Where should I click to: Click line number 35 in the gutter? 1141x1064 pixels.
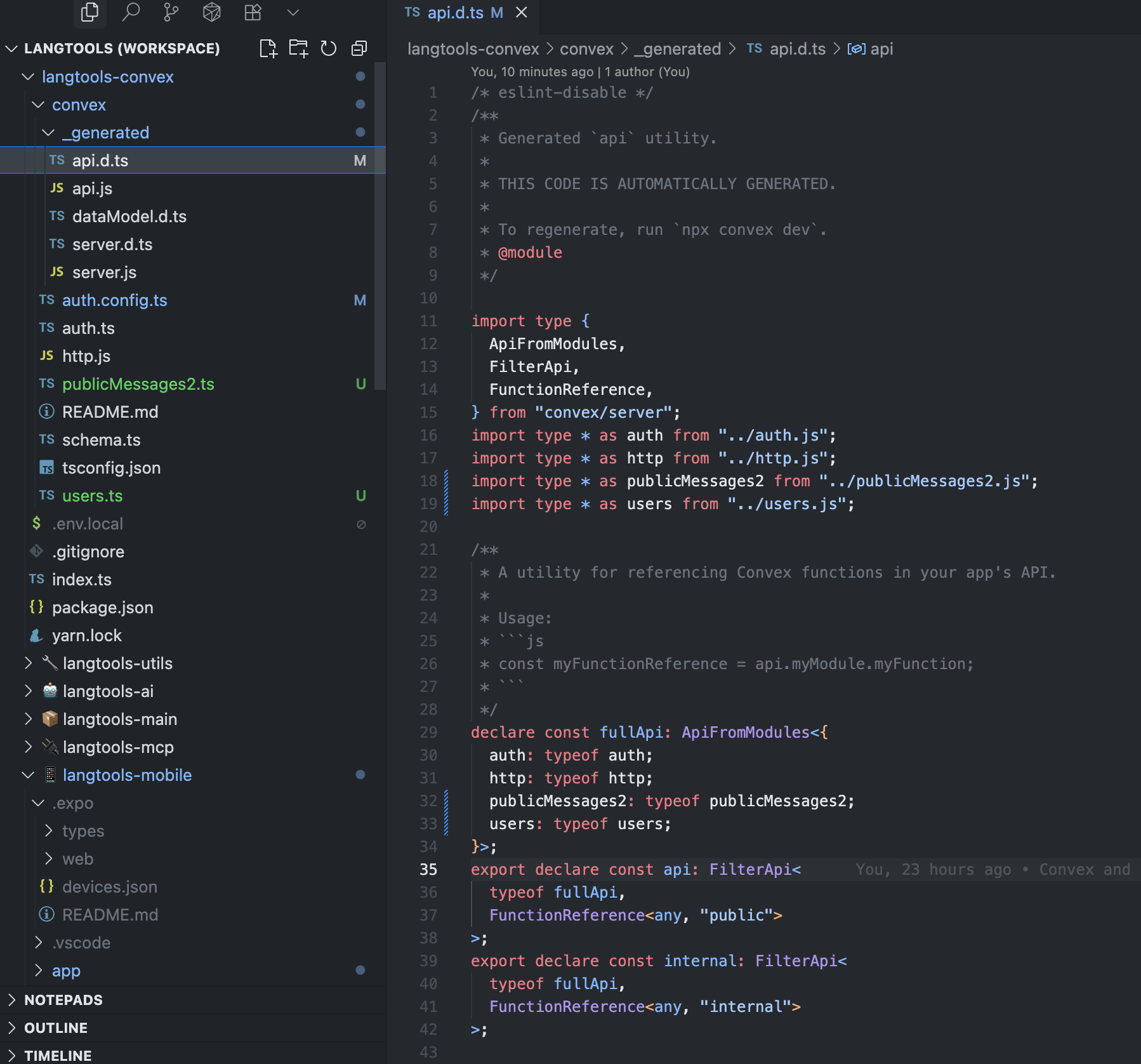tap(428, 870)
